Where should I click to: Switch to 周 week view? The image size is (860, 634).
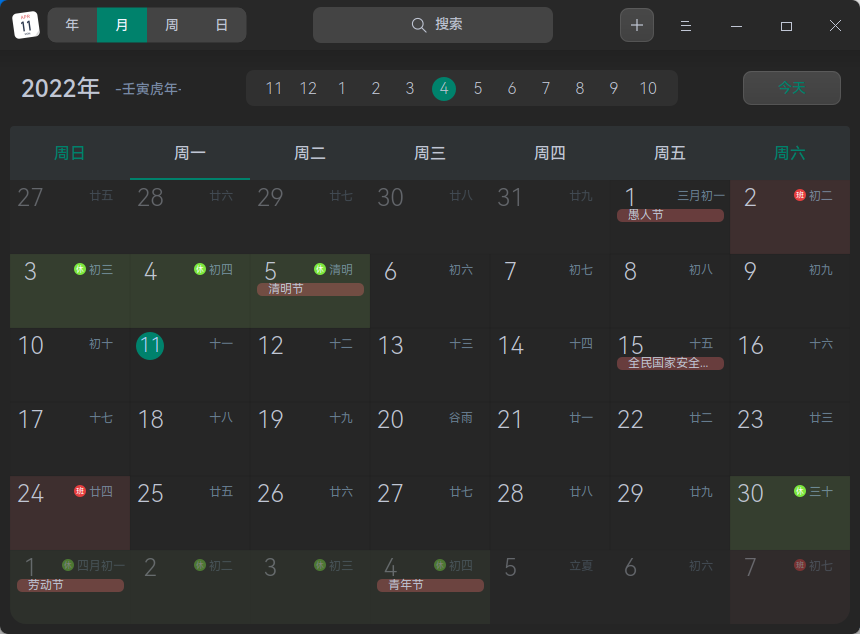click(171, 25)
